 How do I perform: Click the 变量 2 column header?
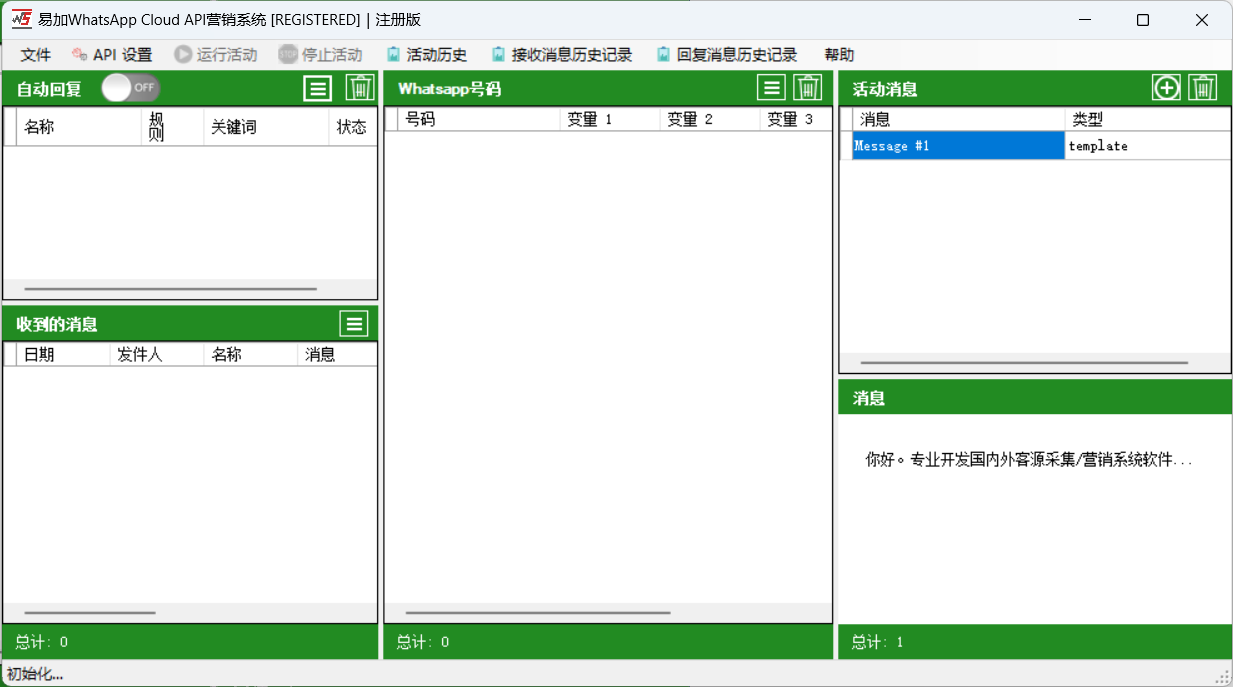pos(710,120)
